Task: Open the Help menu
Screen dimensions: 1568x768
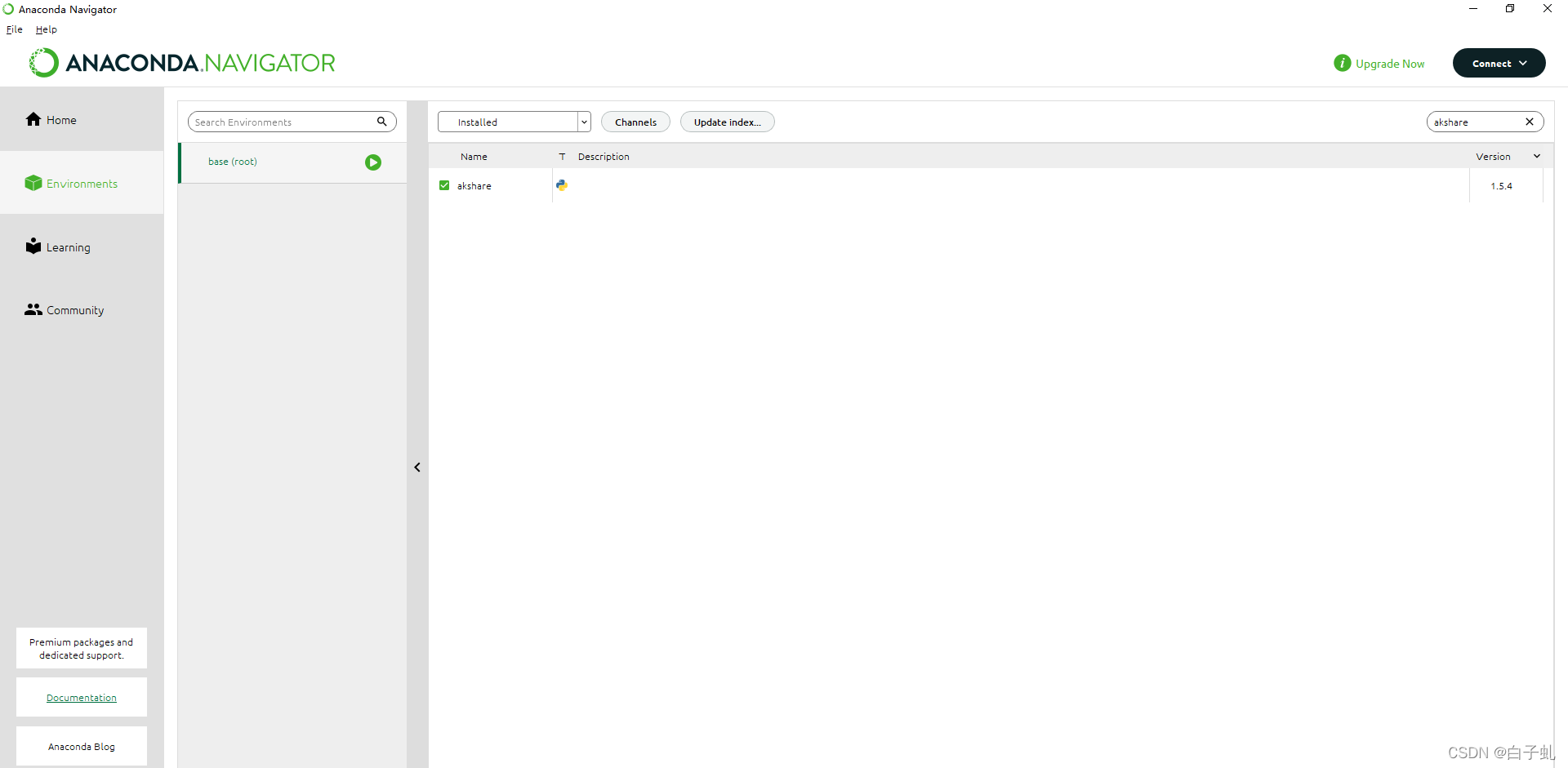Action: click(x=47, y=29)
